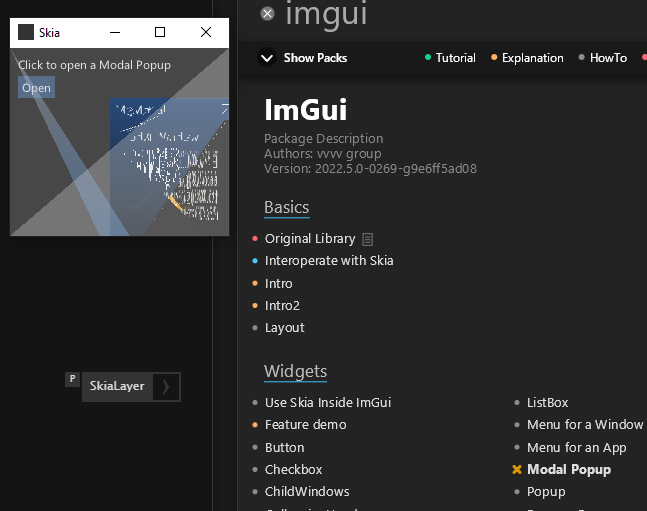Open Menu for an App entry
This screenshot has width=647, height=511.
(x=576, y=447)
